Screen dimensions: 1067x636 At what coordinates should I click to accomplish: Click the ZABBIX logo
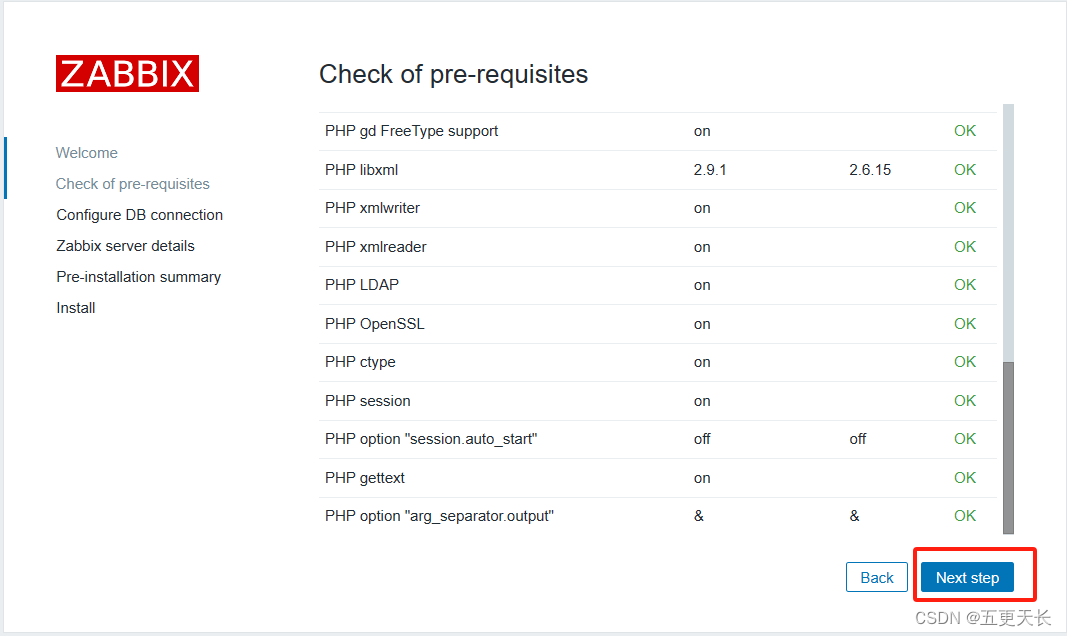tap(127, 74)
